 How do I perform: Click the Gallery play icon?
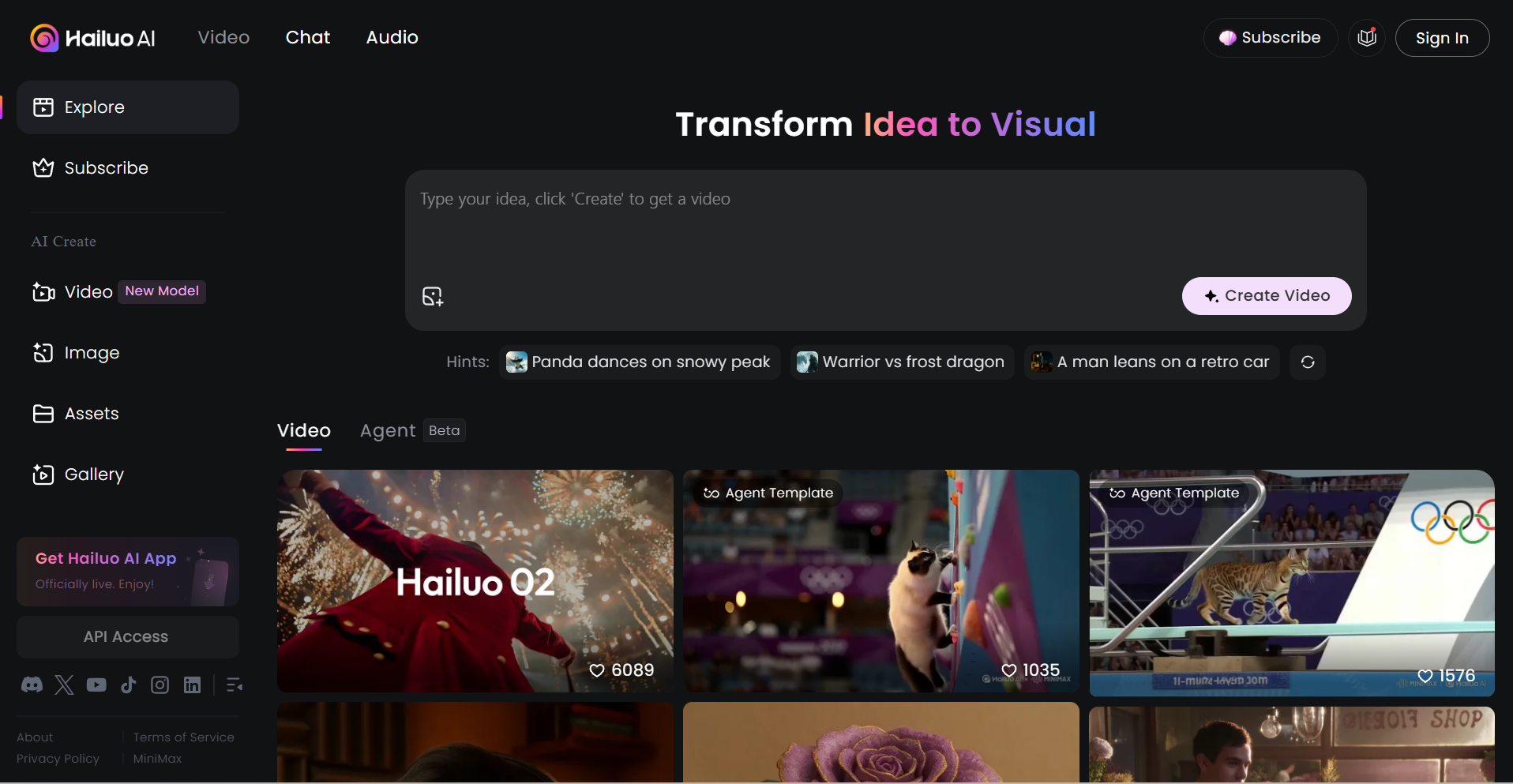pos(43,475)
